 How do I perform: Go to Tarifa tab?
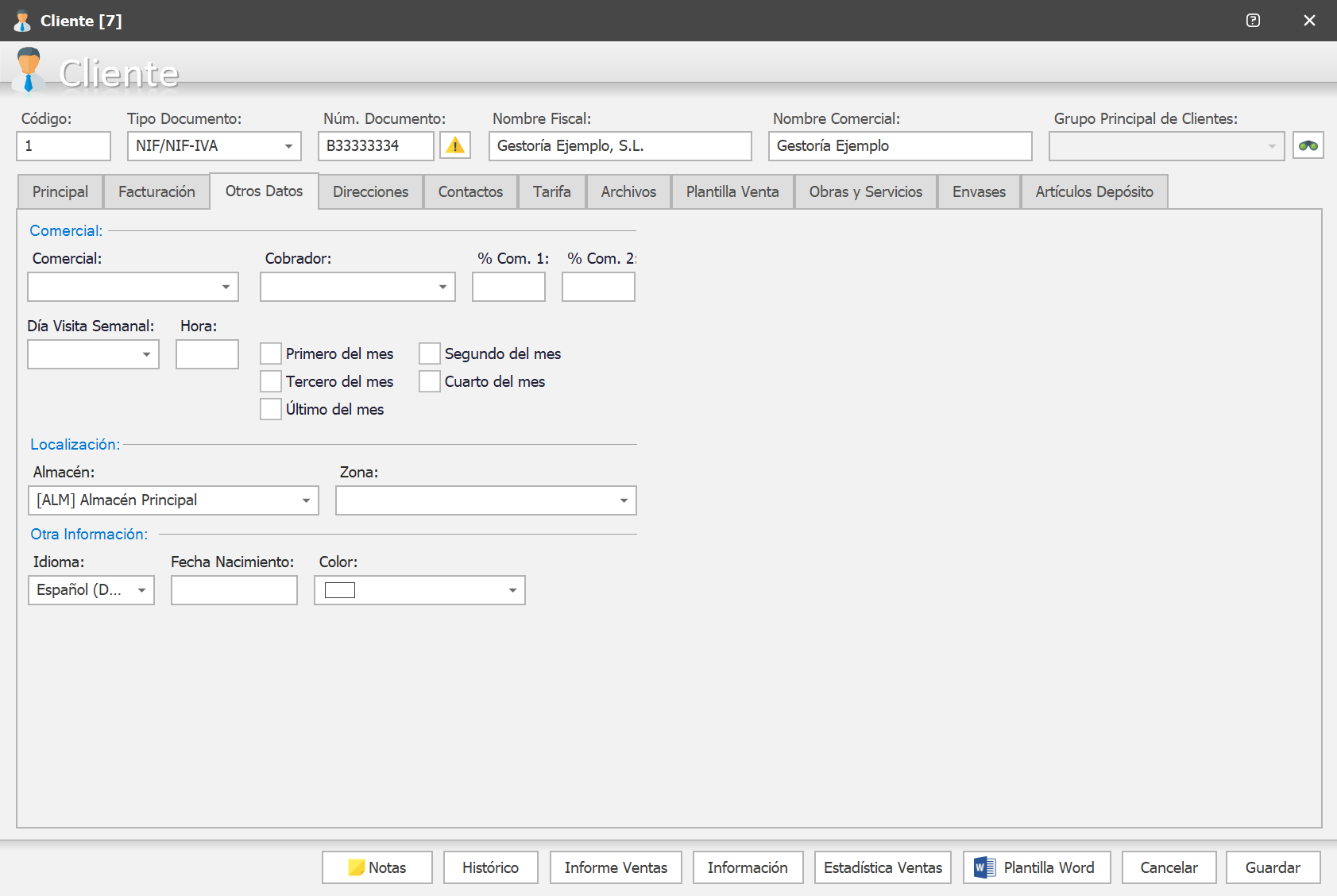552,191
